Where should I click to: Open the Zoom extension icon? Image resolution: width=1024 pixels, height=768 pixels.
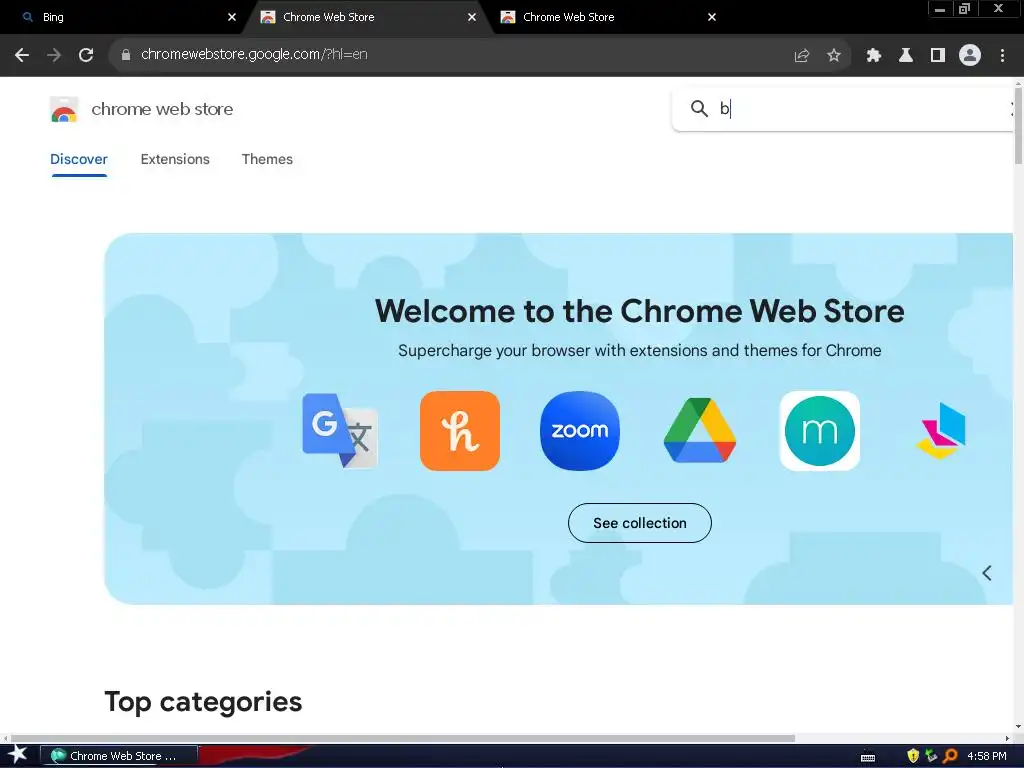click(x=580, y=430)
